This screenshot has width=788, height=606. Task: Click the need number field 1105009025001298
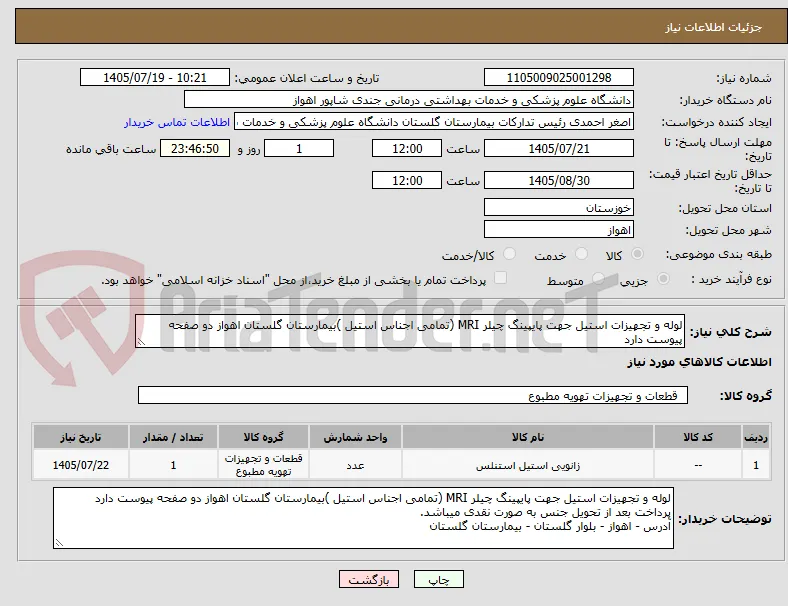point(559,78)
